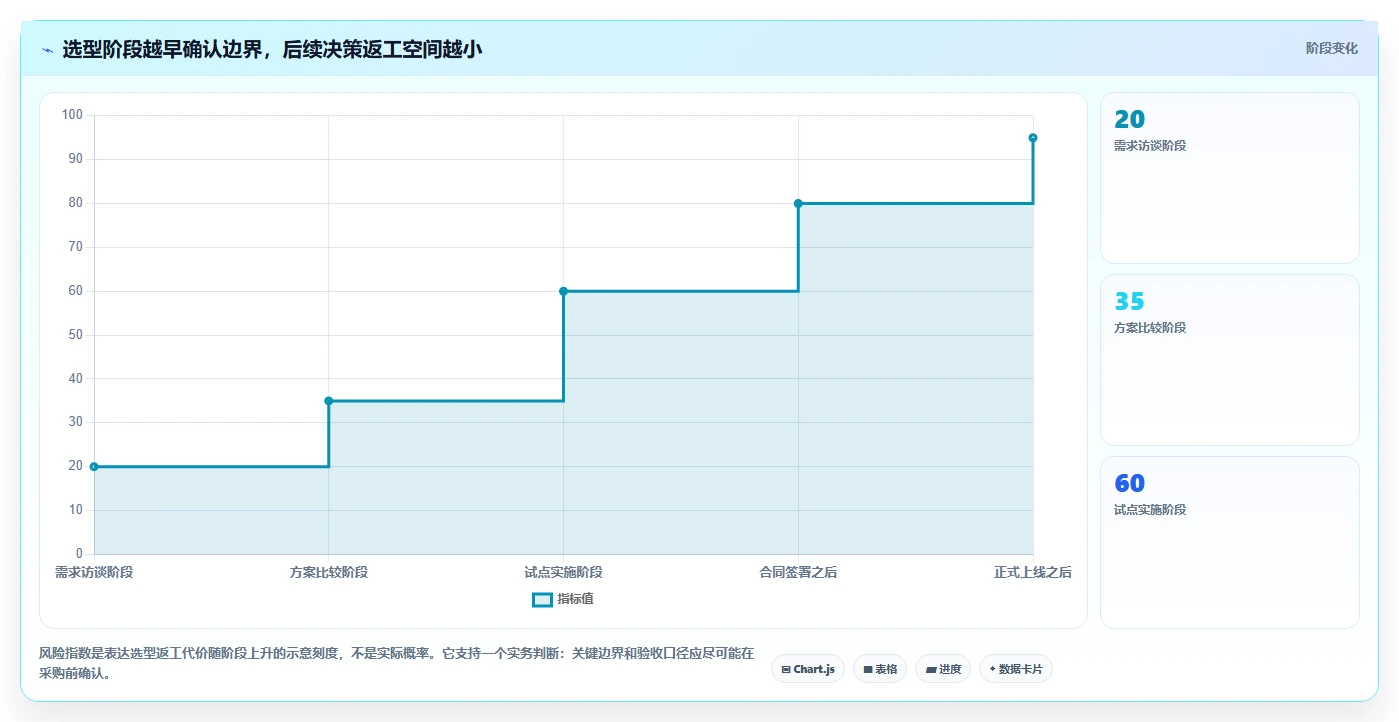
Task: Click the 阶段变化 label in header
Action: 1332,48
